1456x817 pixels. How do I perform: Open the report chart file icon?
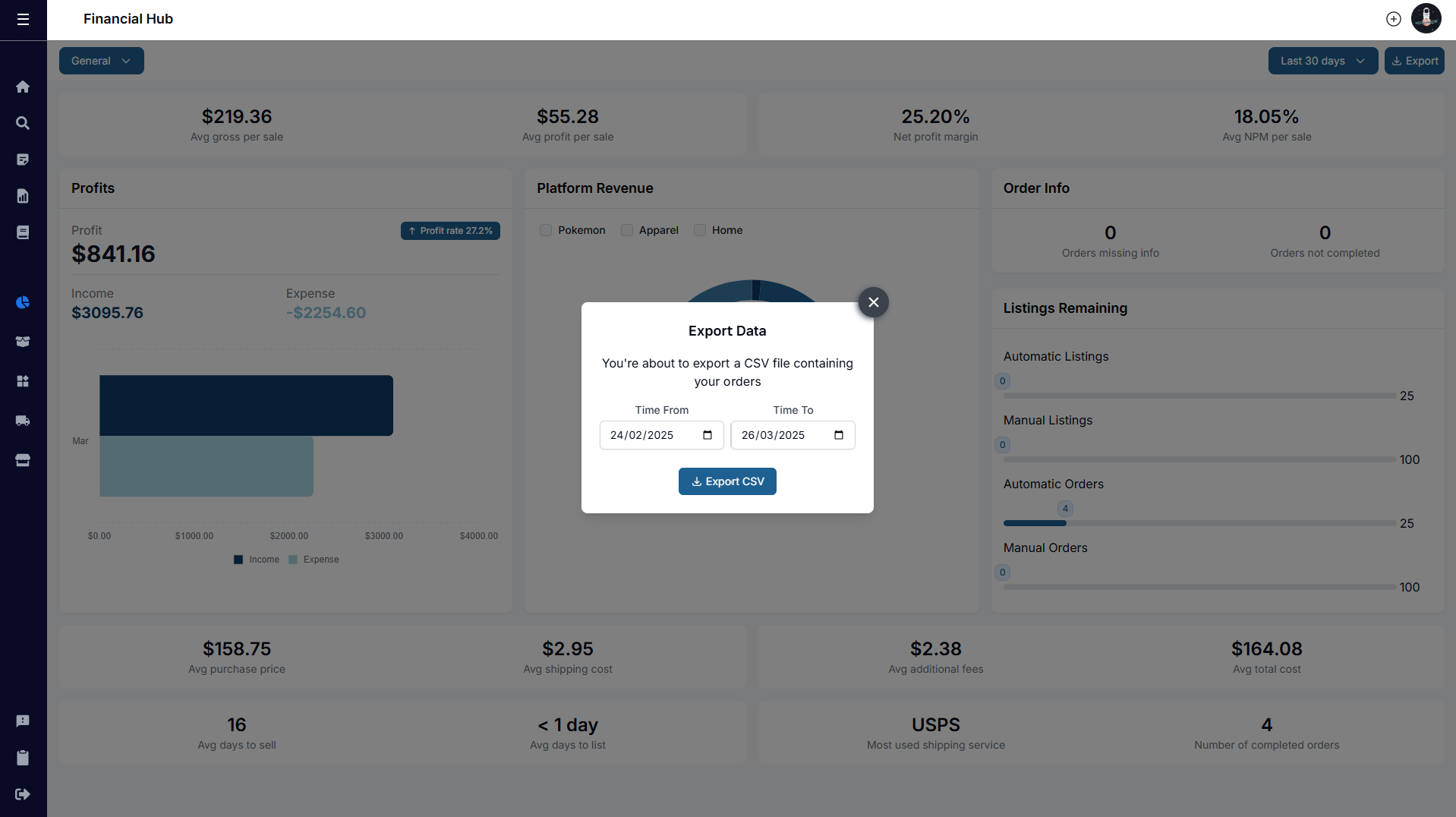23,196
